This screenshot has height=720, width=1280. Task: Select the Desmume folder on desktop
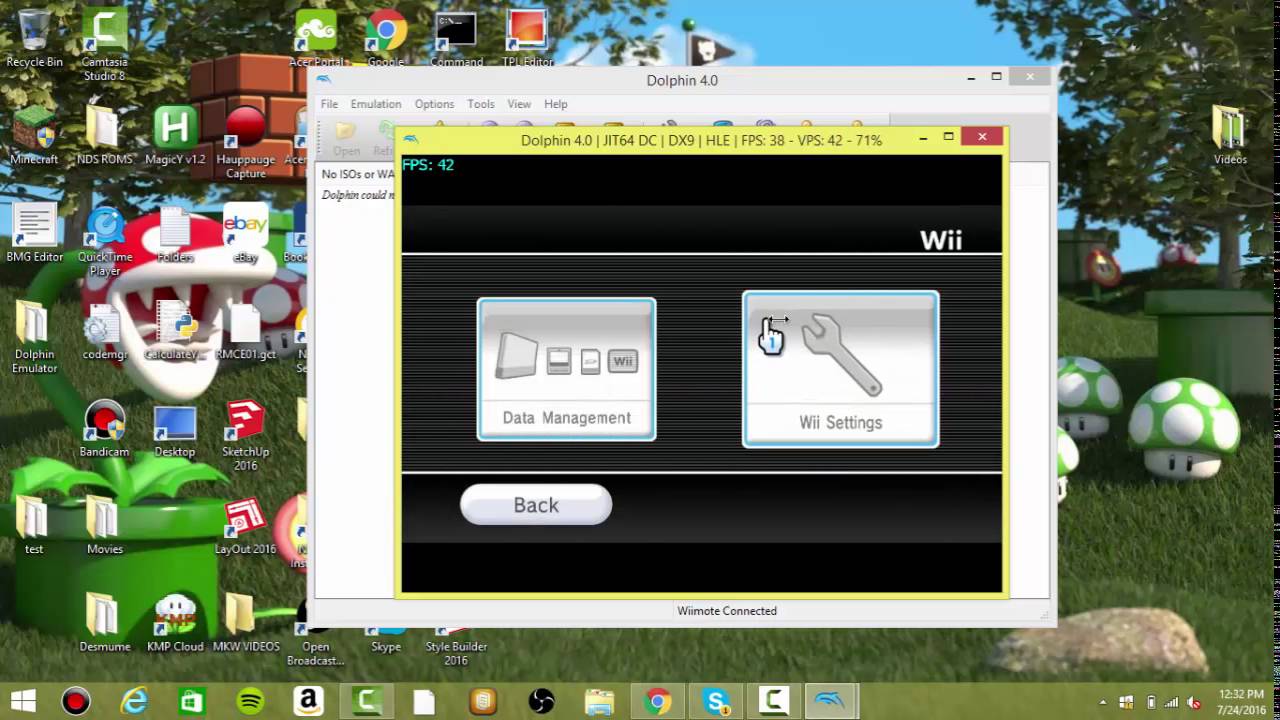tap(104, 622)
